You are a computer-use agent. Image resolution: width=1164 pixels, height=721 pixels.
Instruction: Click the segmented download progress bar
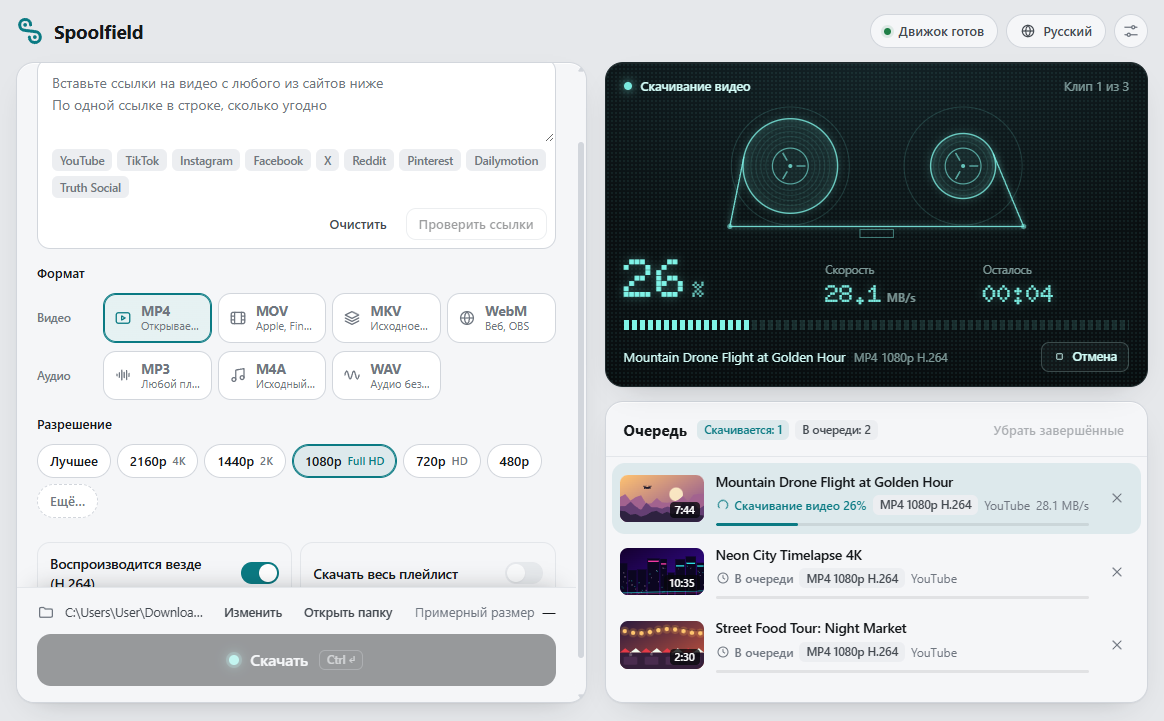click(876, 324)
